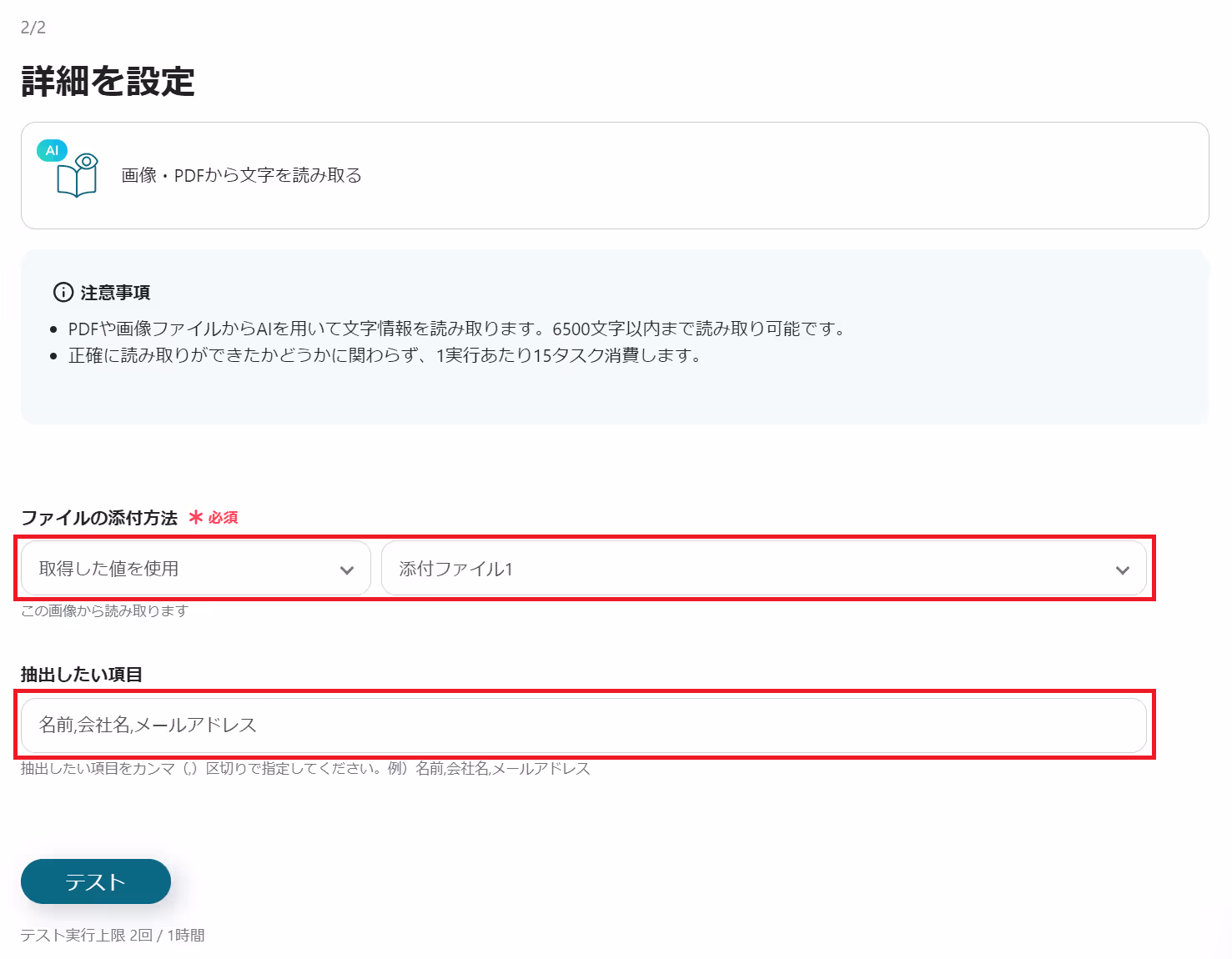Click the テスト button

click(x=96, y=881)
